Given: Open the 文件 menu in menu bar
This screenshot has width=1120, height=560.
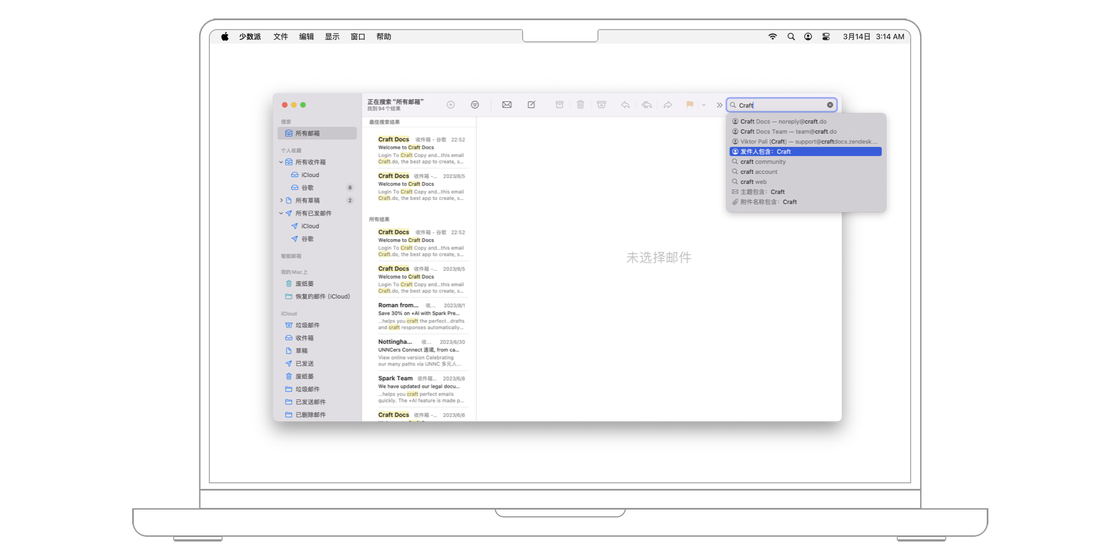Looking at the screenshot, I should pos(280,37).
